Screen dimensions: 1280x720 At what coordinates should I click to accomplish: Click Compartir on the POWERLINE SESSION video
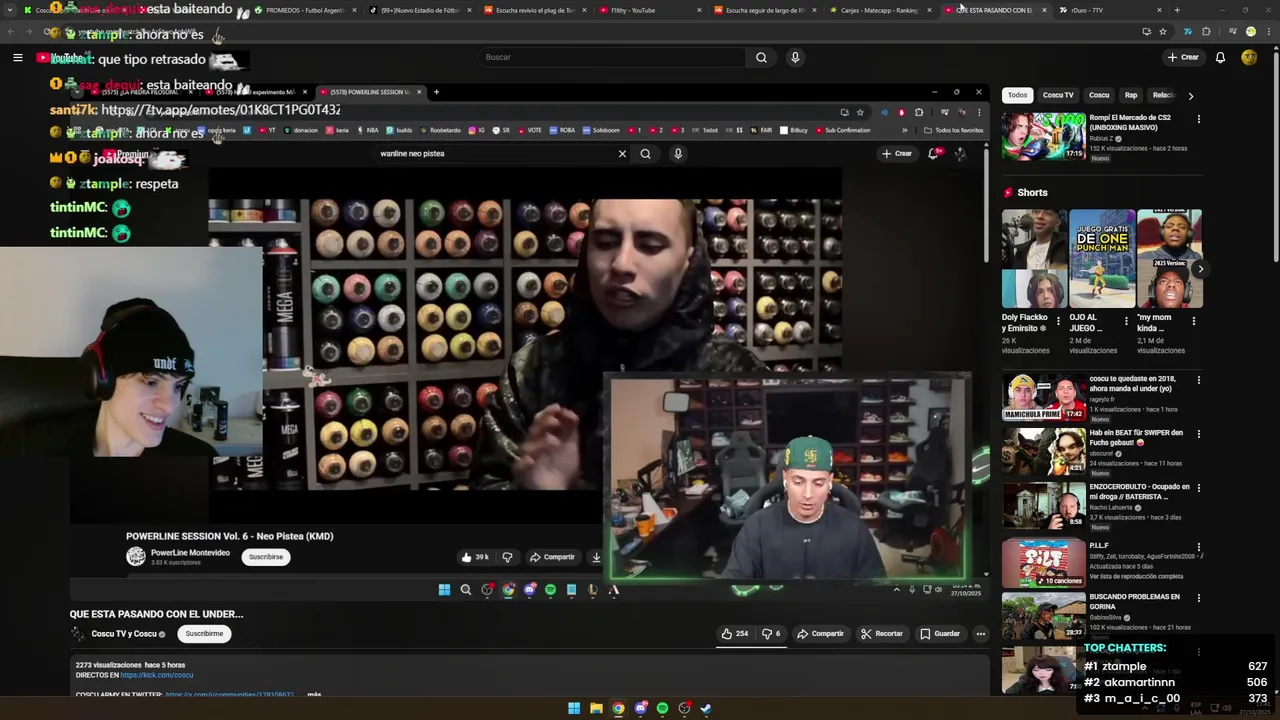point(552,557)
